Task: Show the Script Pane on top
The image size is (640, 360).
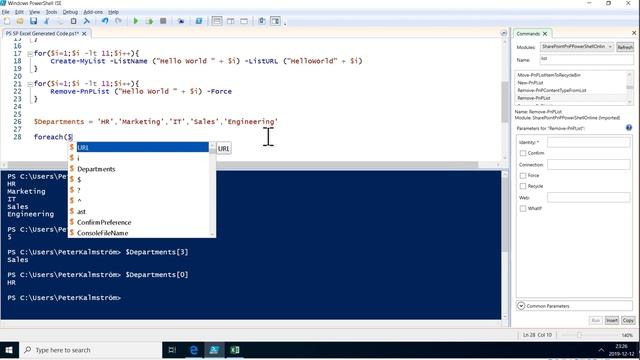Action: click(x=217, y=21)
